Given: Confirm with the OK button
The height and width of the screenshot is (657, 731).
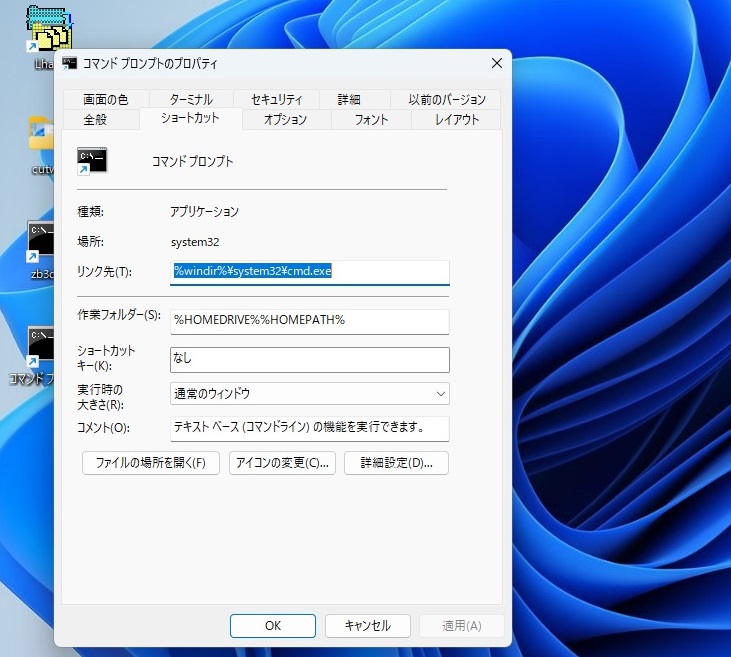Looking at the screenshot, I should click(273, 625).
